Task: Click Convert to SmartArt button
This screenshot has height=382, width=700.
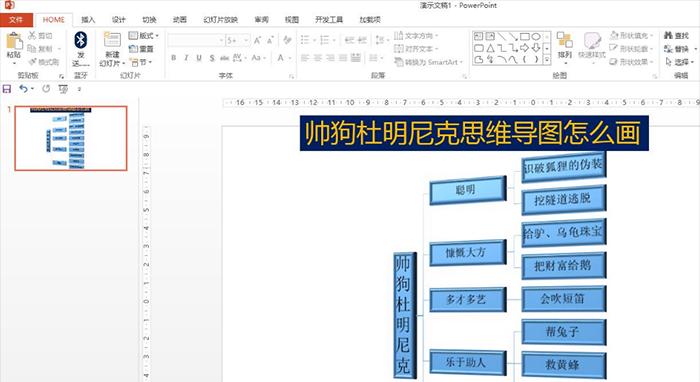Action: [429, 62]
